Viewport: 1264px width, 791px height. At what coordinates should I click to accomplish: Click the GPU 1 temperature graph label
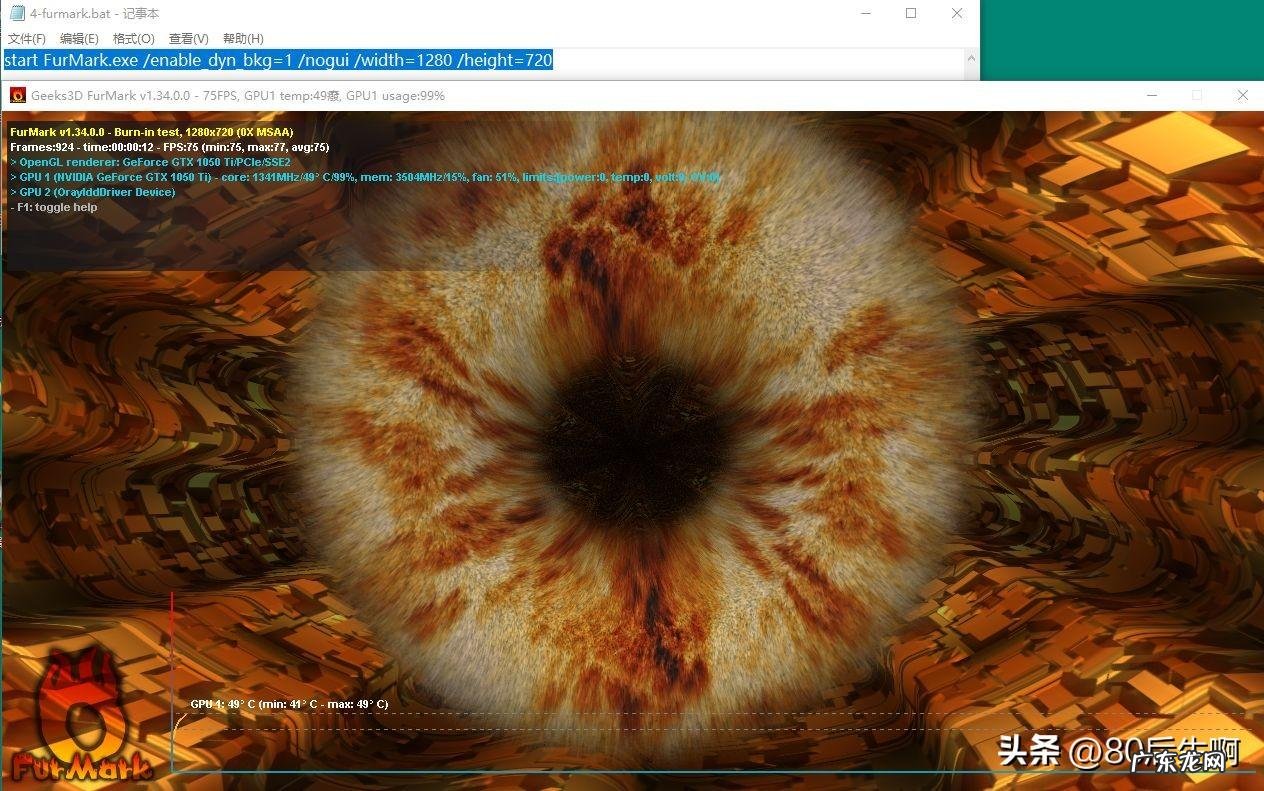[289, 704]
